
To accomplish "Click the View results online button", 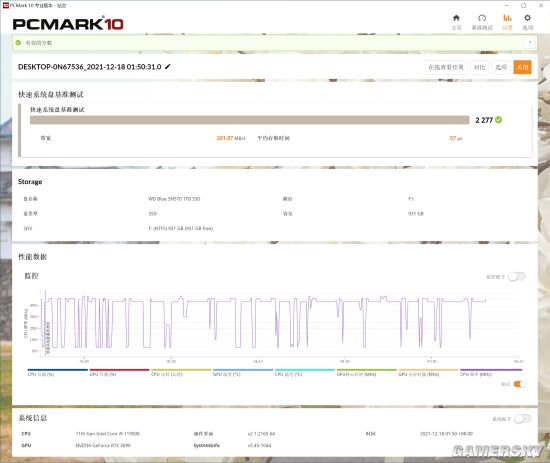I will click(446, 67).
